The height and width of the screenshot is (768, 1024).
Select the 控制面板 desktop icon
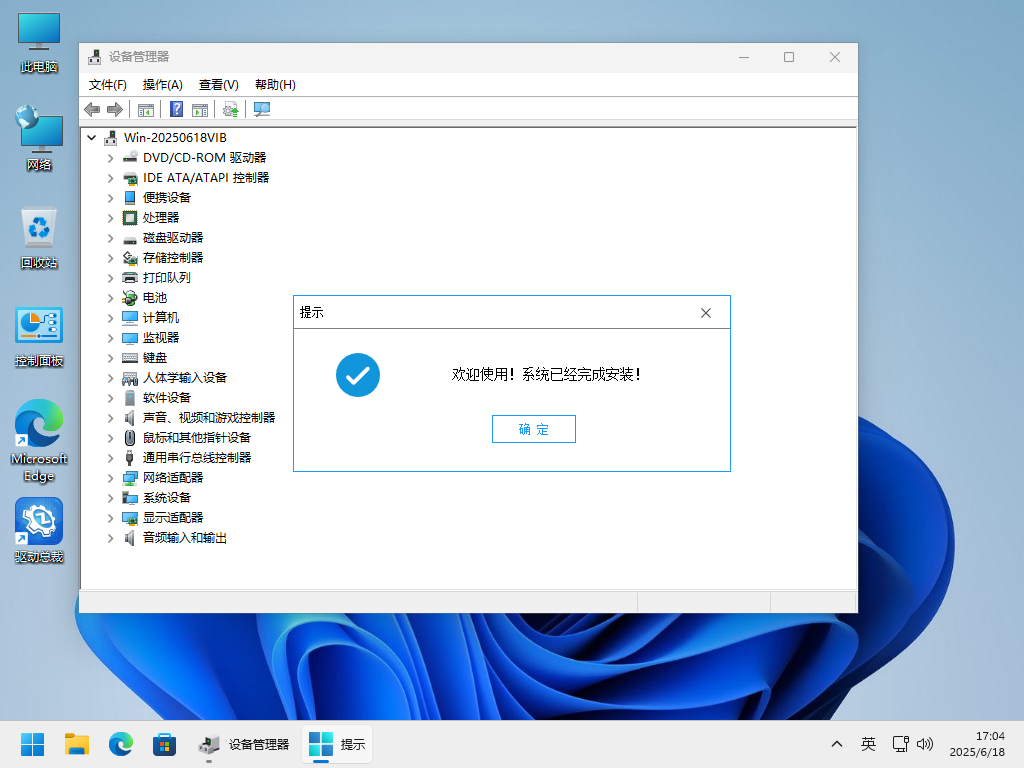pyautogui.click(x=39, y=337)
